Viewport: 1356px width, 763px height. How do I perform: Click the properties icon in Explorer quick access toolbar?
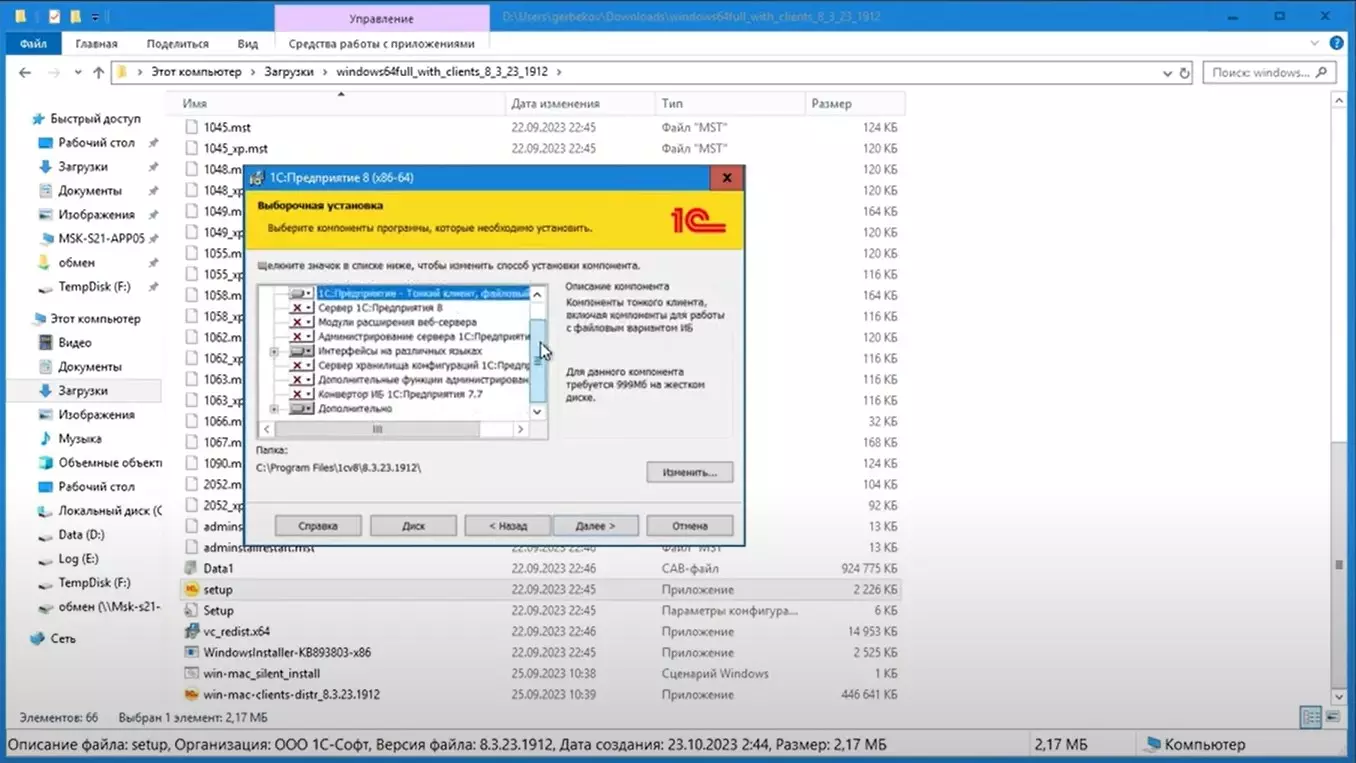tap(54, 16)
